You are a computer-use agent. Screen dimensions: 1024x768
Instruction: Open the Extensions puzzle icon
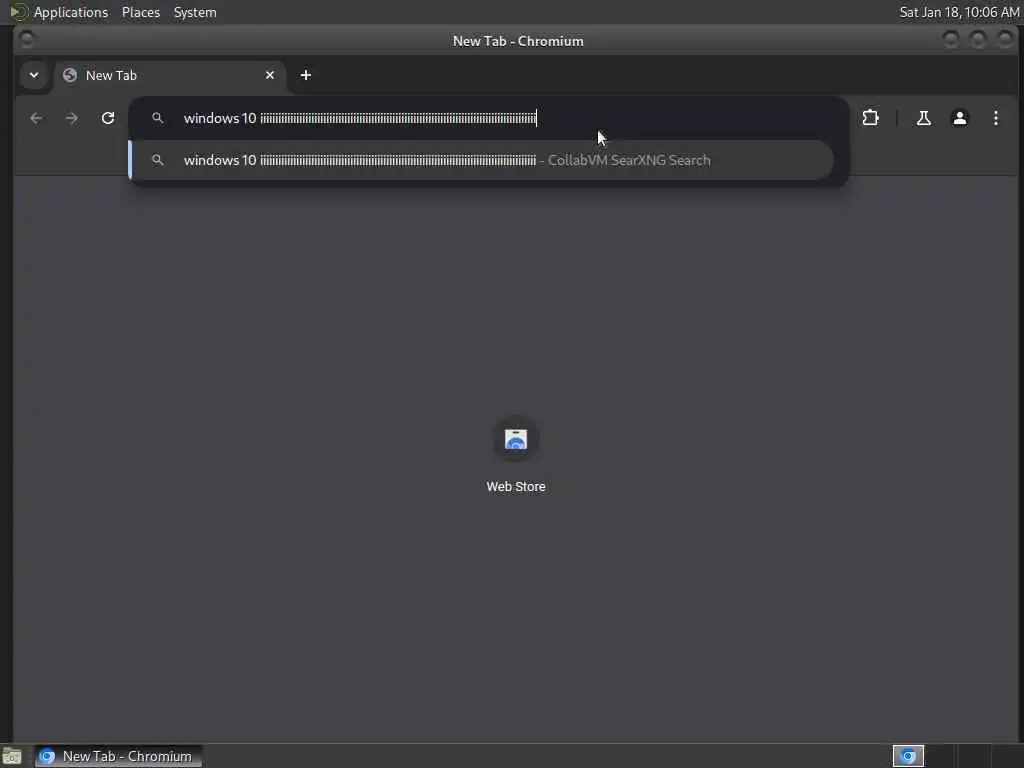871,118
